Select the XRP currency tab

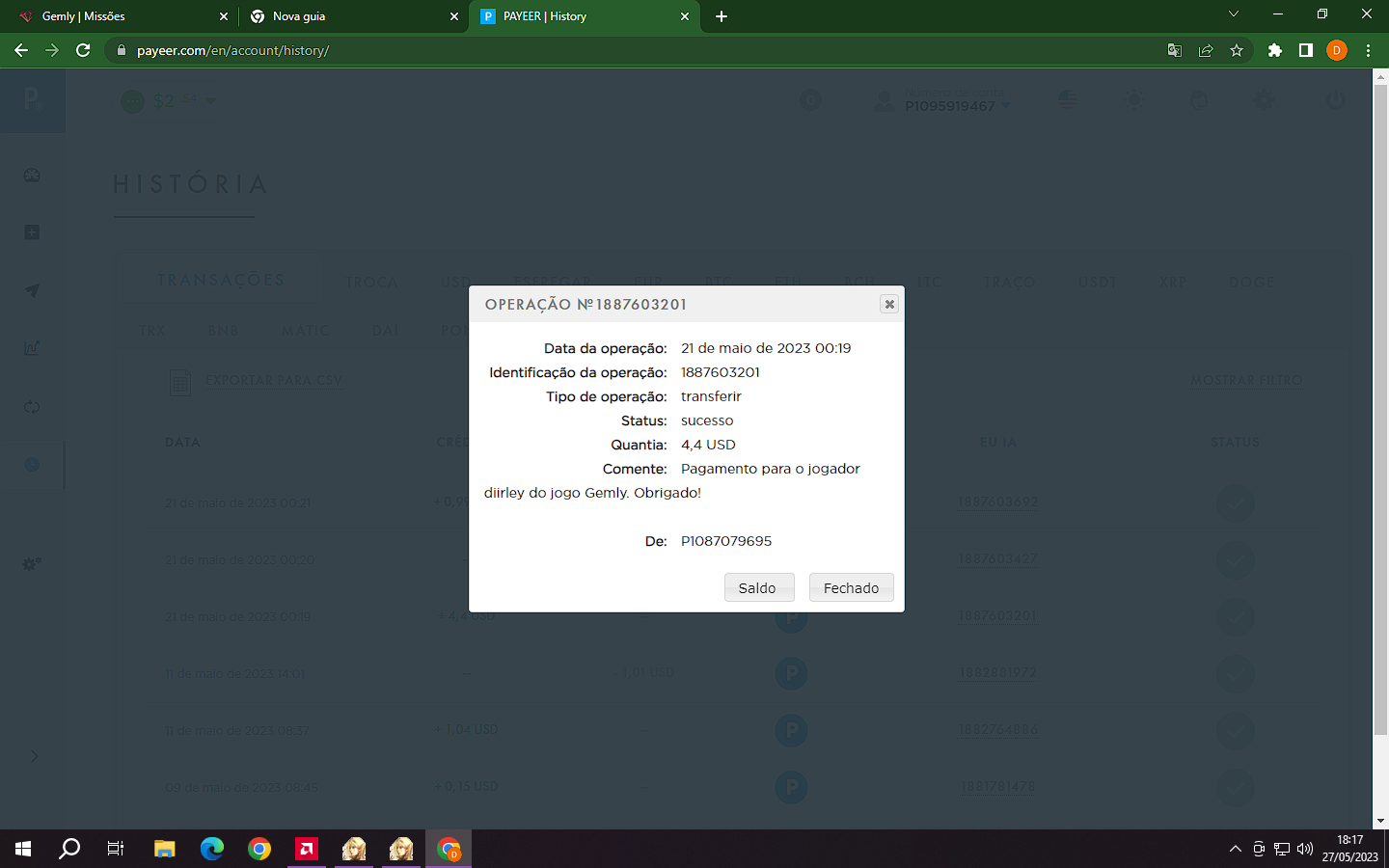click(1173, 283)
